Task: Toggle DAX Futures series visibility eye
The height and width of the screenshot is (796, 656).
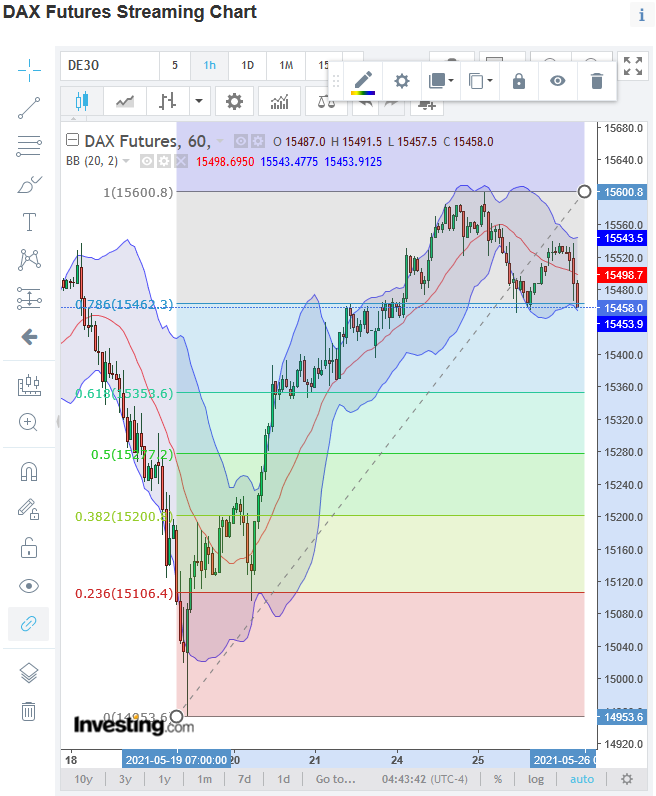Action: (241, 141)
